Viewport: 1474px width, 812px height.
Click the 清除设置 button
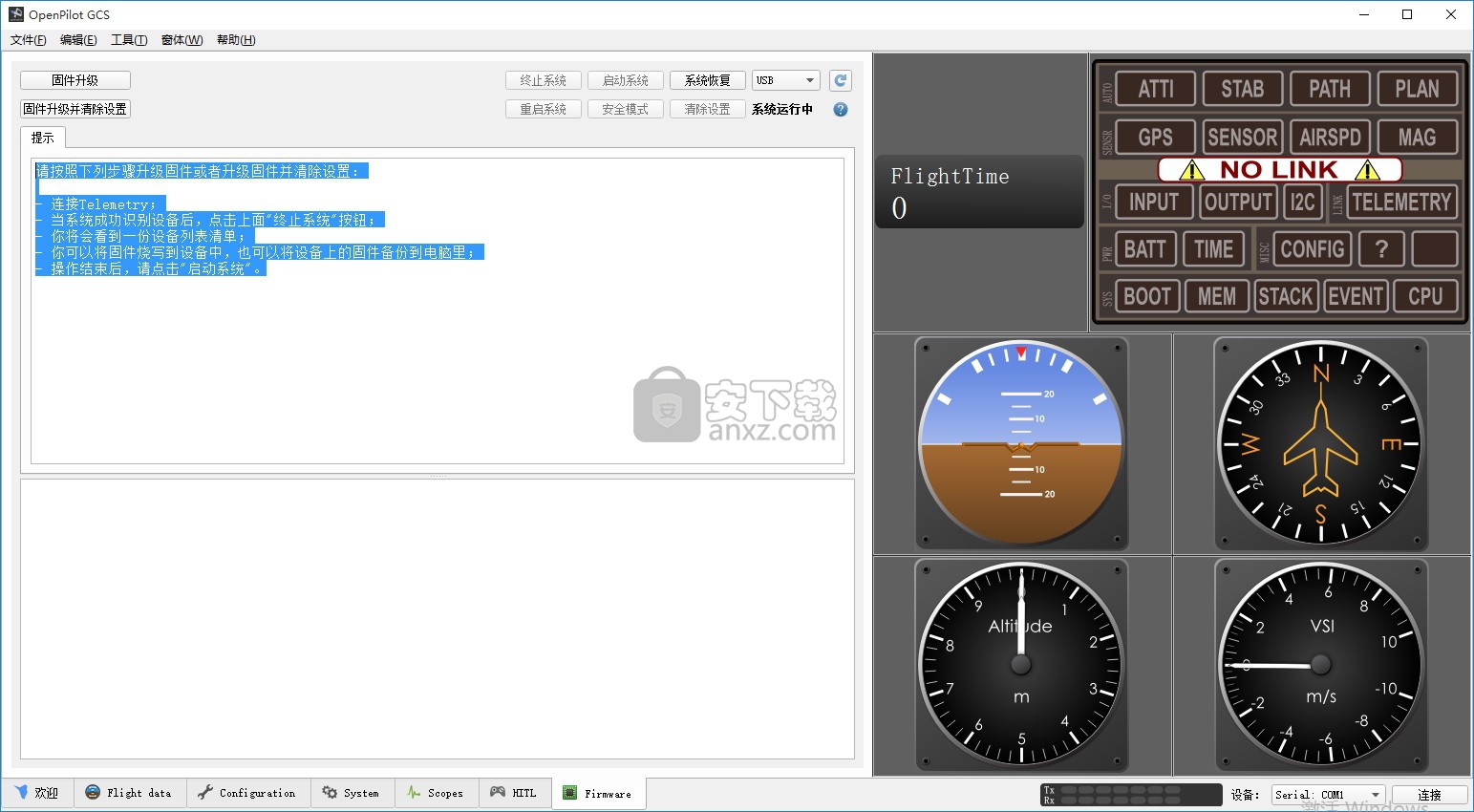click(x=708, y=109)
